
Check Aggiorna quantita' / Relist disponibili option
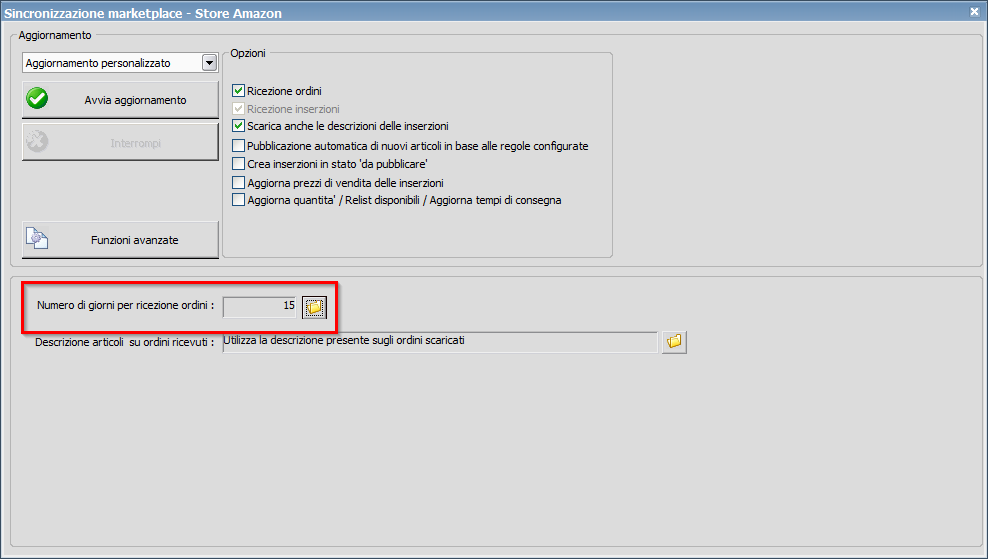238,200
